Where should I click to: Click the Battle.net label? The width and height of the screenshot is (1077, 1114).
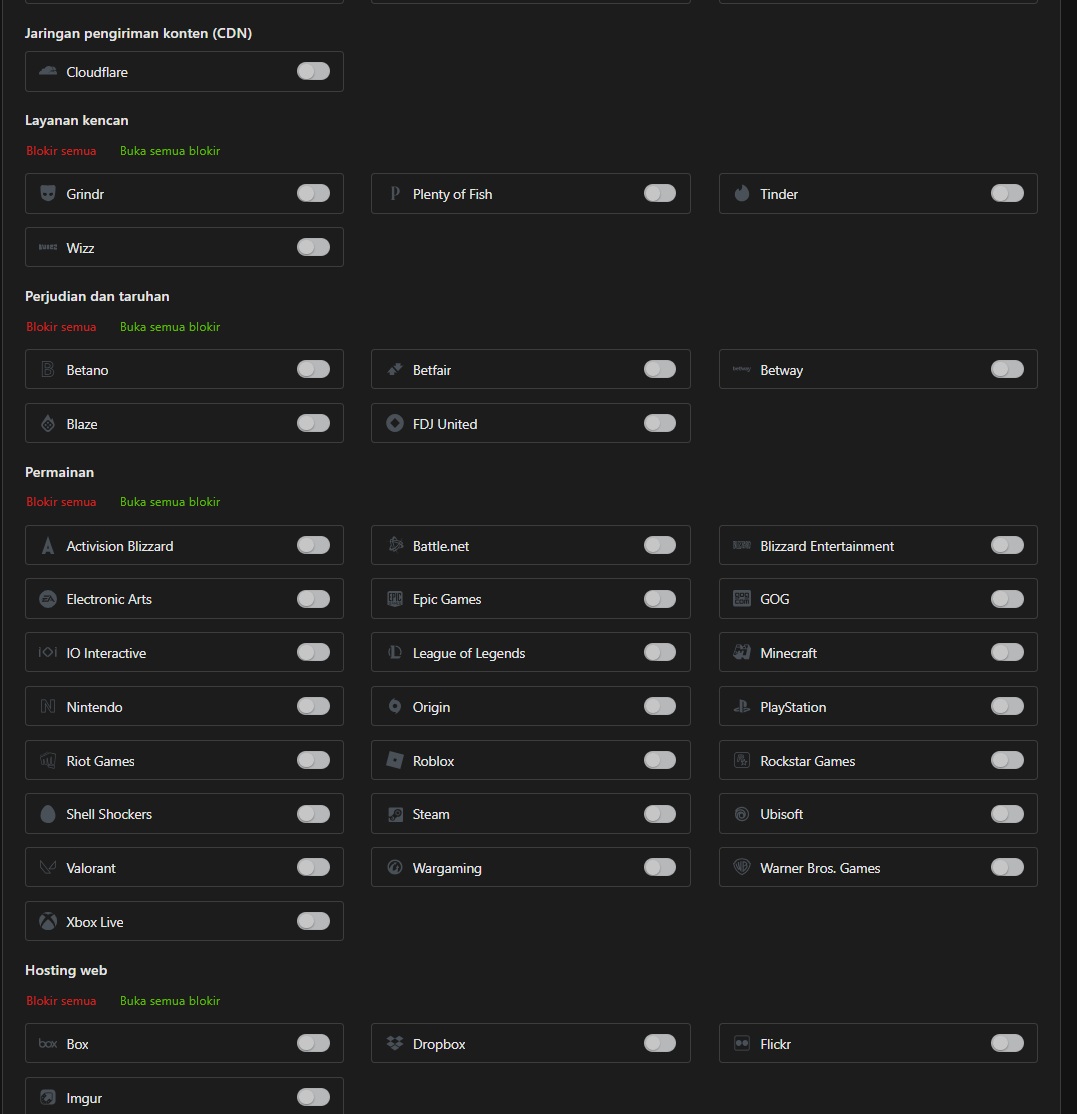coord(440,546)
